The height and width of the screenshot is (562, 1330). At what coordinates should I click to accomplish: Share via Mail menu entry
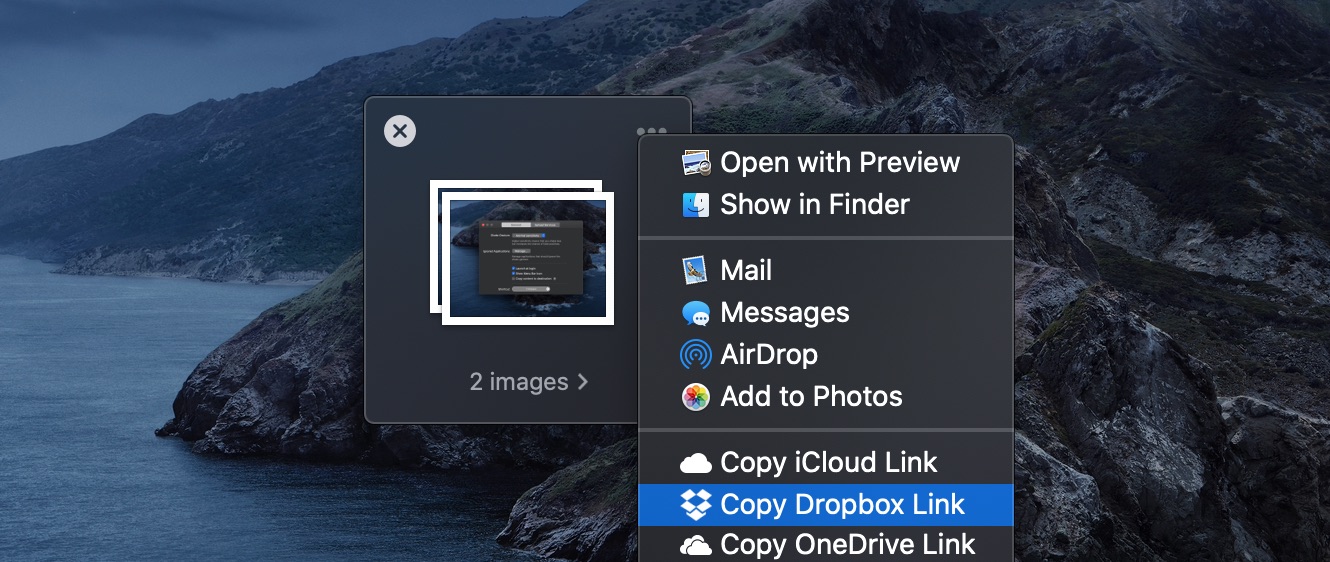pyautogui.click(x=826, y=270)
